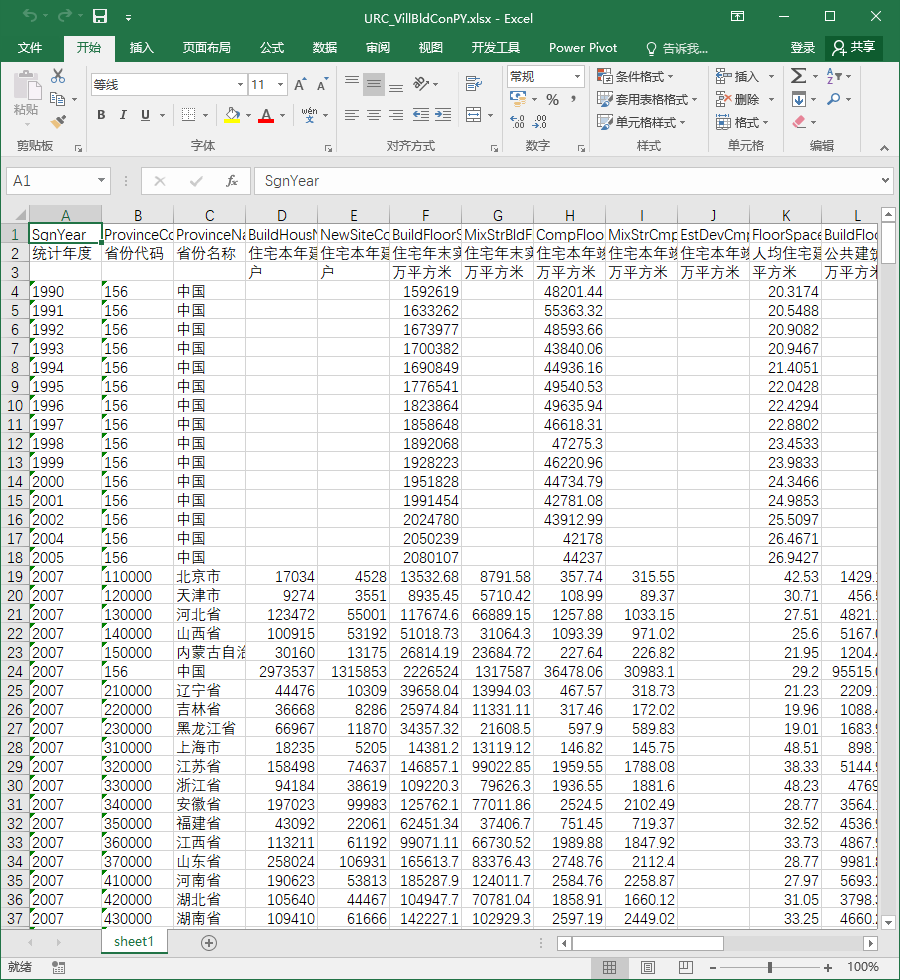Click the Cut scissors icon

pyautogui.click(x=58, y=76)
